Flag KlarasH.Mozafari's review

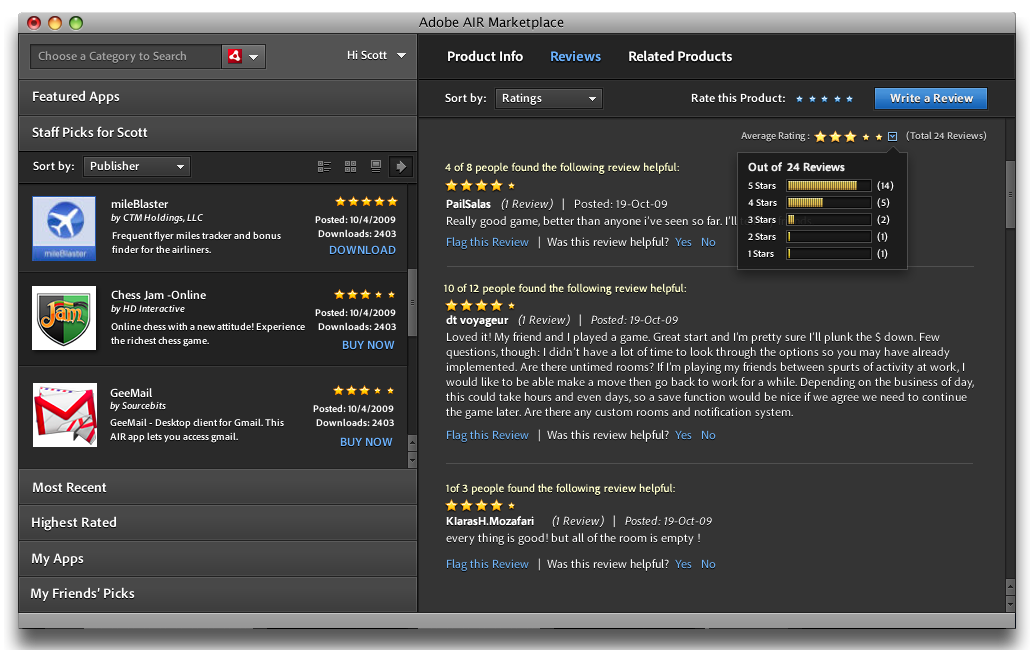[x=487, y=564]
